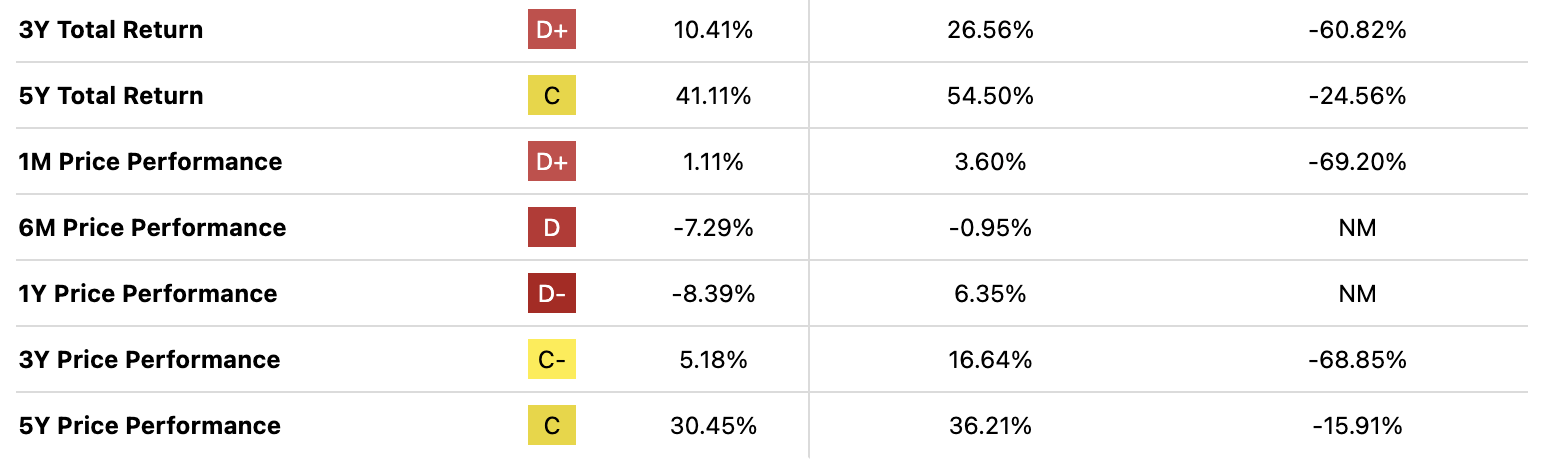The image size is (1546, 474).
Task: Select the D- grade badge for 1Y Price Performance
Action: pos(552,294)
